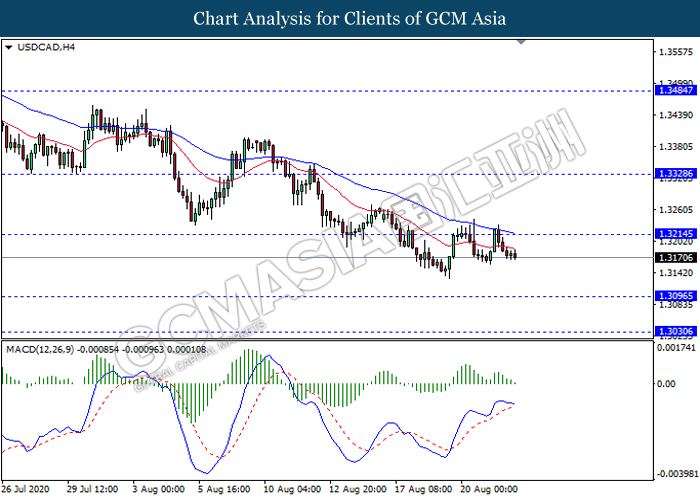The height and width of the screenshot is (500, 700).
Task: Select the USDCAD,H4 symbol label
Action: pyautogui.click(x=46, y=47)
